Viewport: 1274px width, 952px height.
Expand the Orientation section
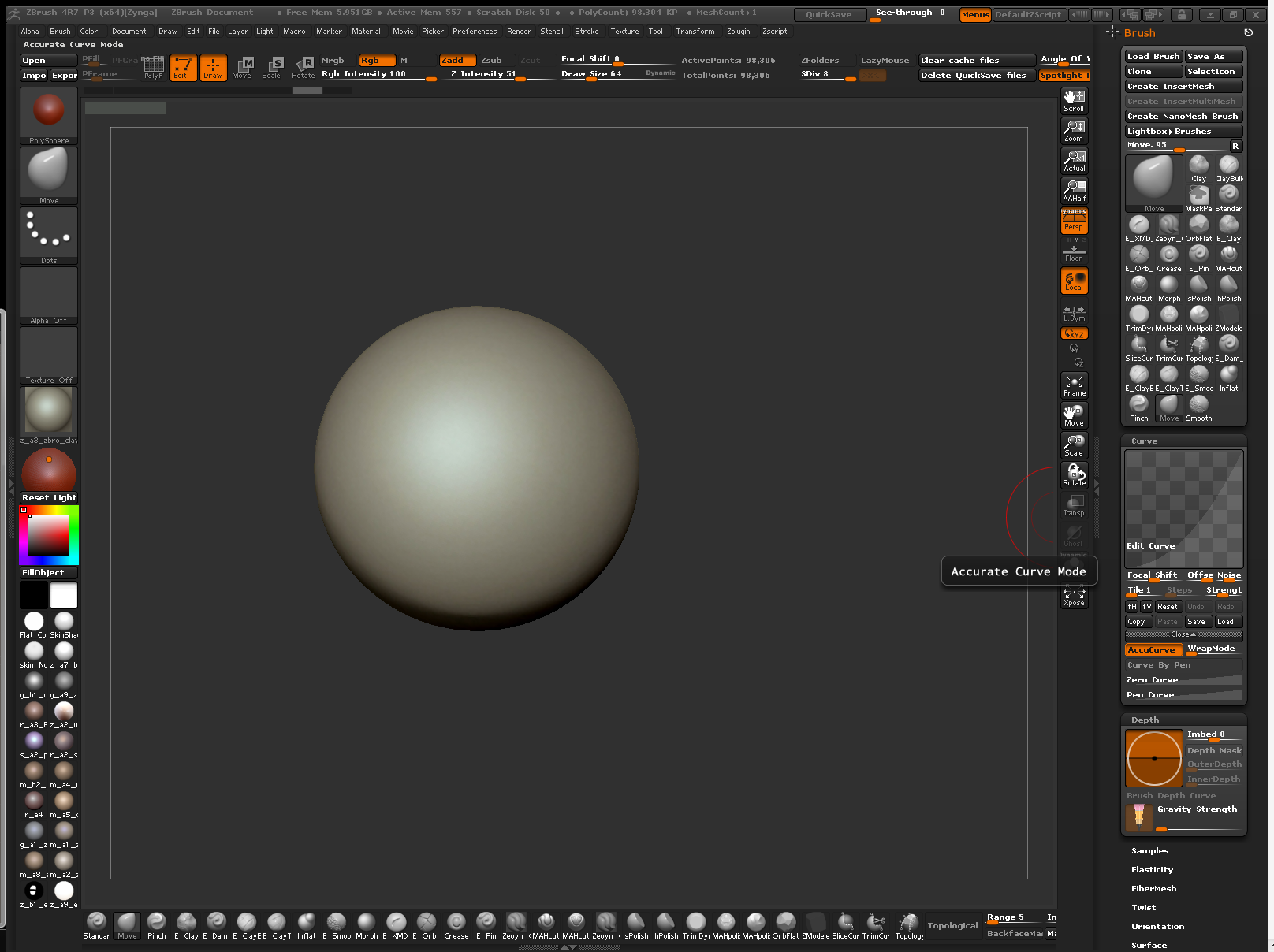coord(1158,927)
